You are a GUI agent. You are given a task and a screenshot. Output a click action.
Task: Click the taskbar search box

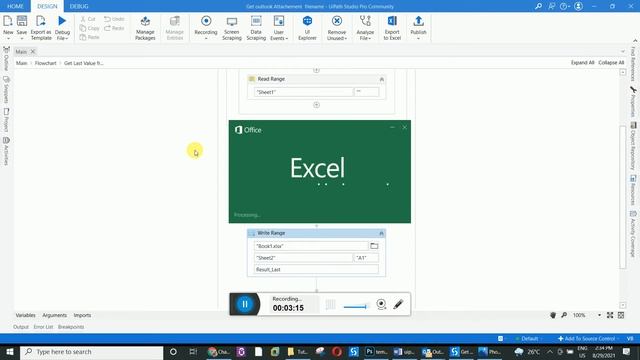pos(92,352)
